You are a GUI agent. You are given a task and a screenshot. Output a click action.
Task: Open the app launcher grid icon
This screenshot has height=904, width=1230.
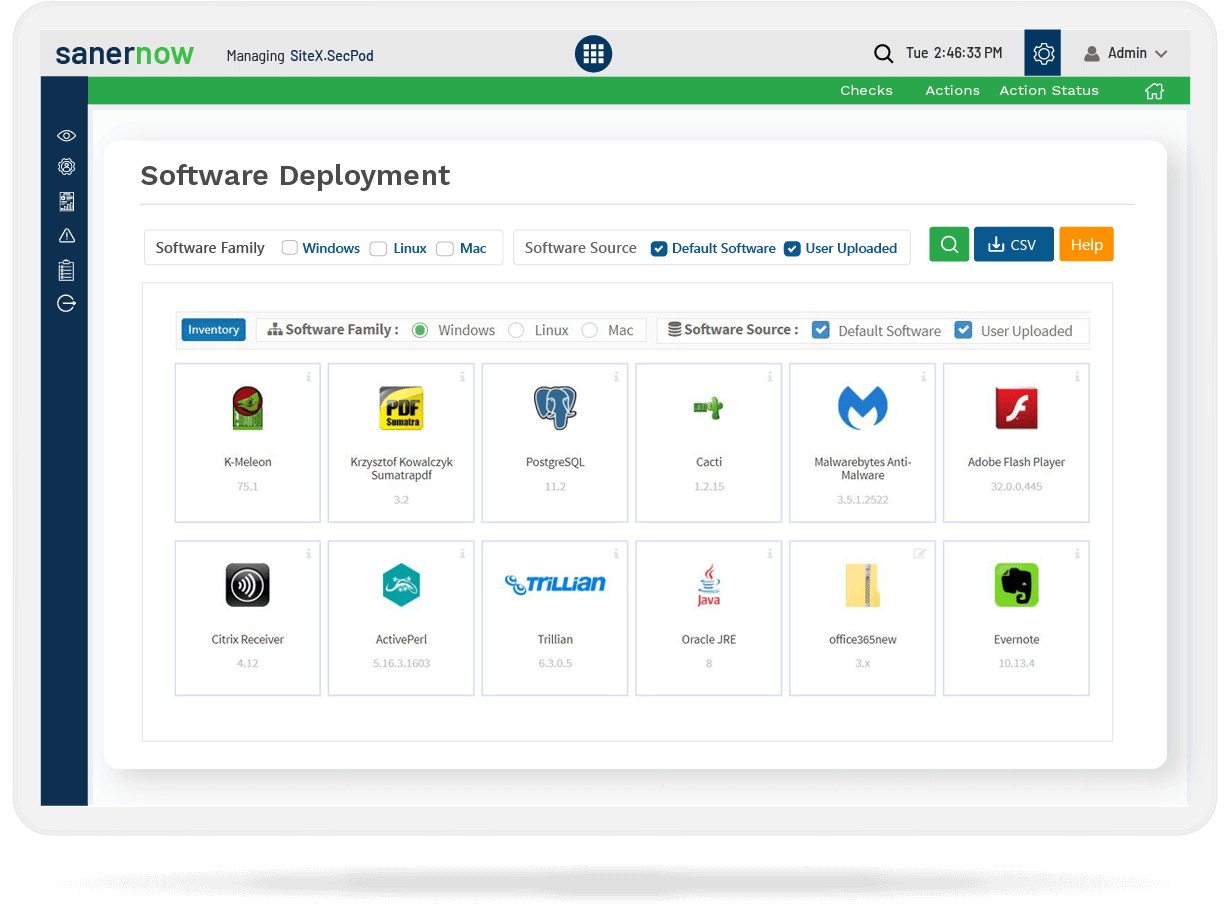click(593, 53)
